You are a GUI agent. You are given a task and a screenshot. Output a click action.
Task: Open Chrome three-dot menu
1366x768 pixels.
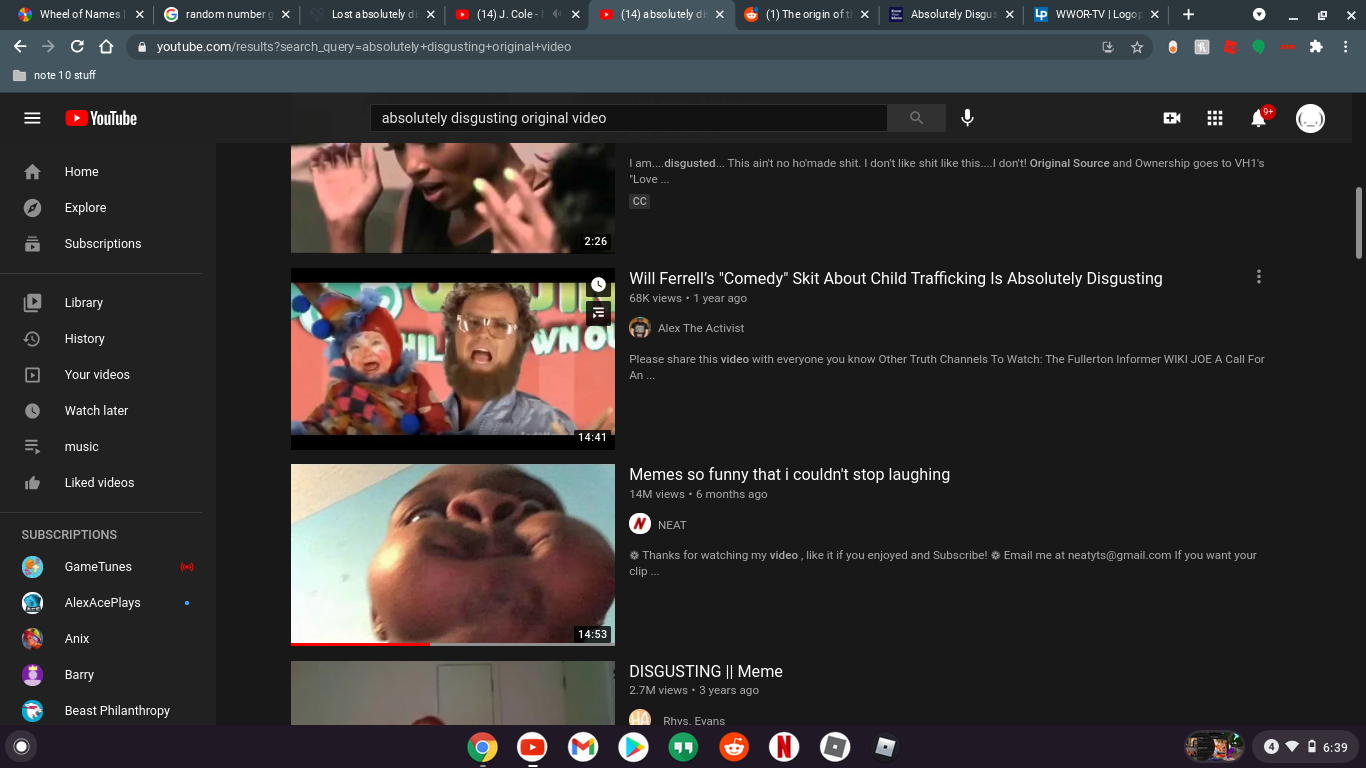(x=1346, y=47)
